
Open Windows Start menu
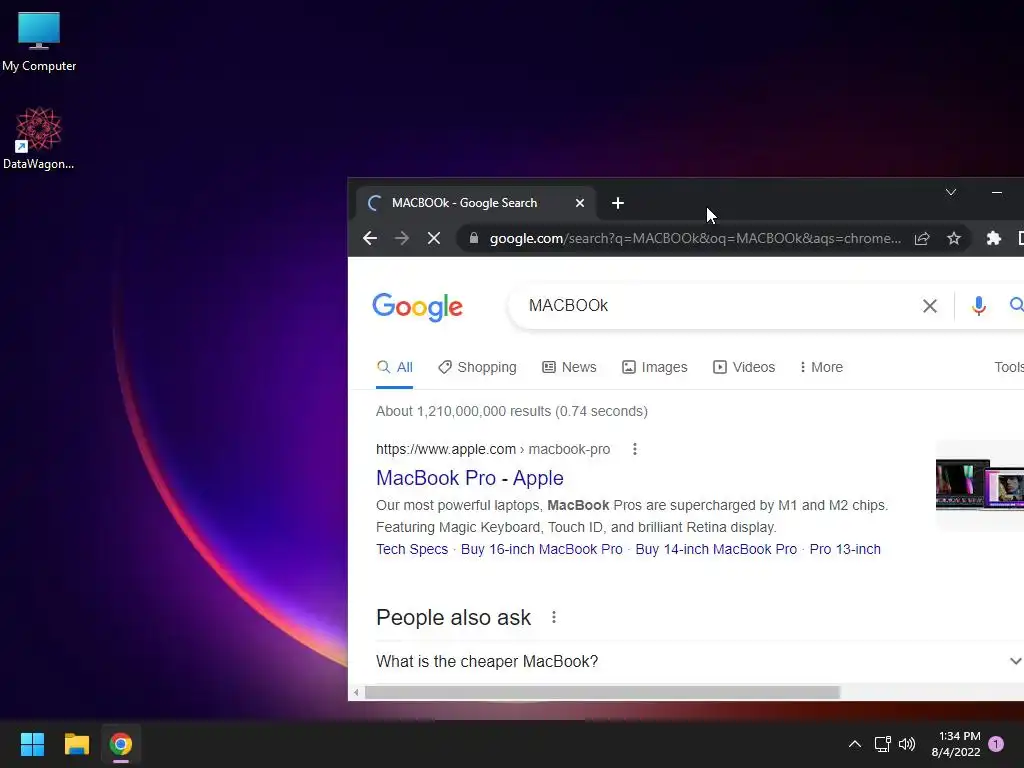point(32,744)
